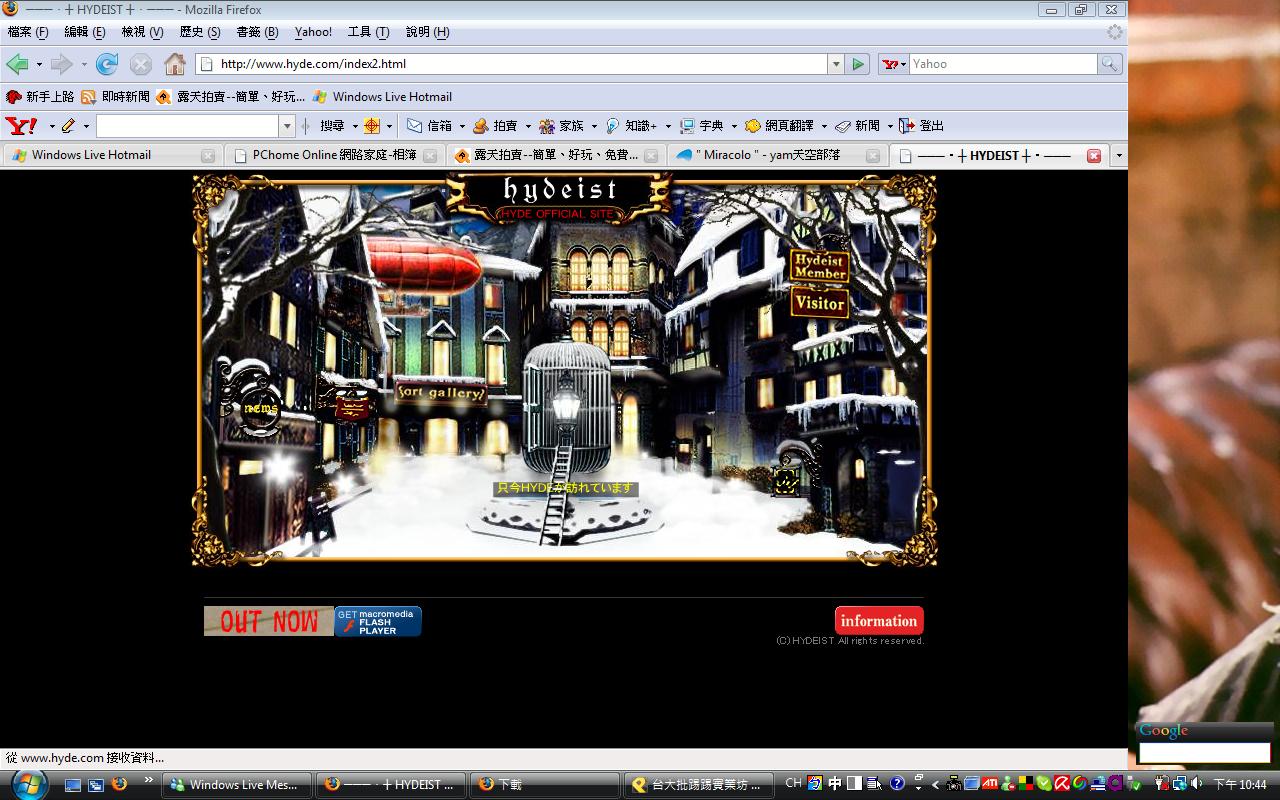Open the list-all-tabs dropdown arrow

point(1118,156)
